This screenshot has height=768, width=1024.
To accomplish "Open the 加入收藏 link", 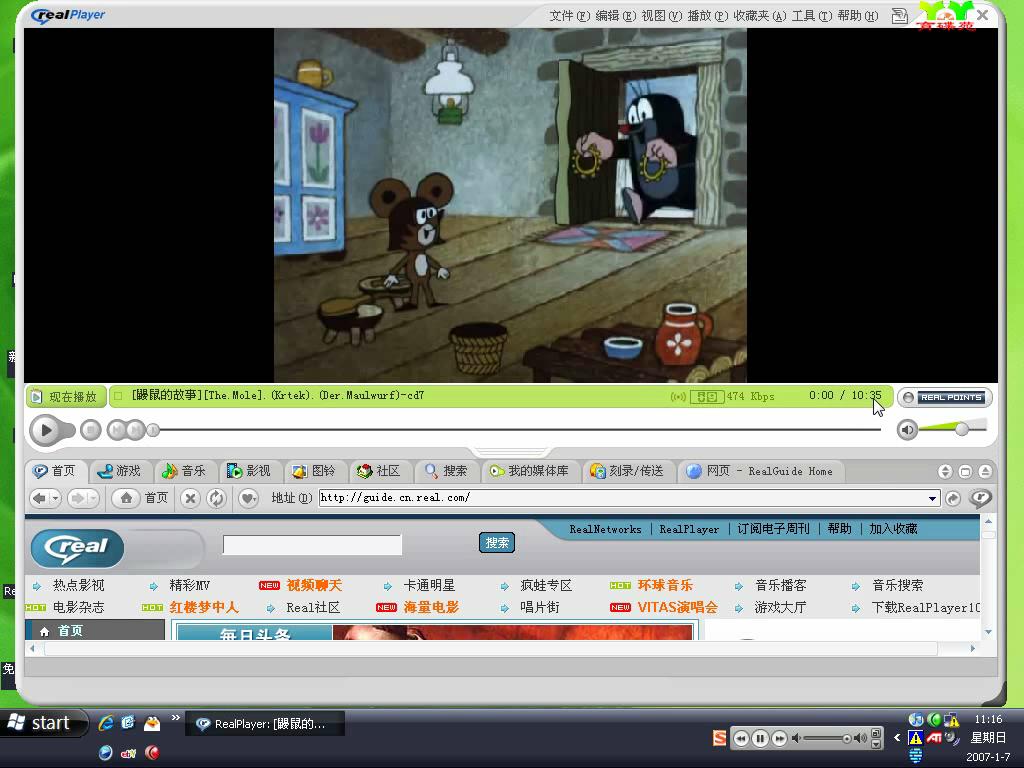I will pyautogui.click(x=893, y=529).
